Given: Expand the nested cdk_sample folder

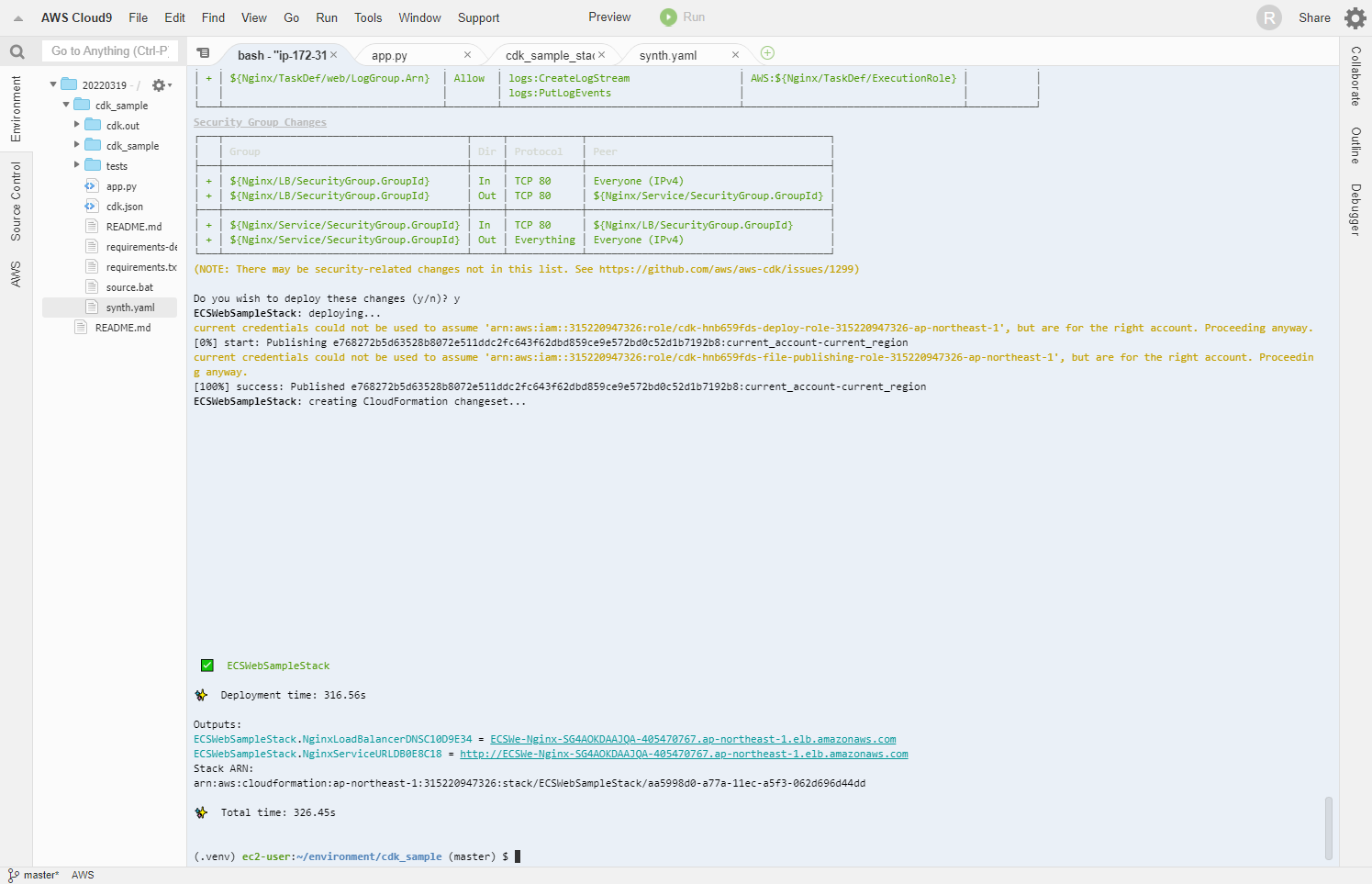Looking at the screenshot, I should [x=77, y=145].
